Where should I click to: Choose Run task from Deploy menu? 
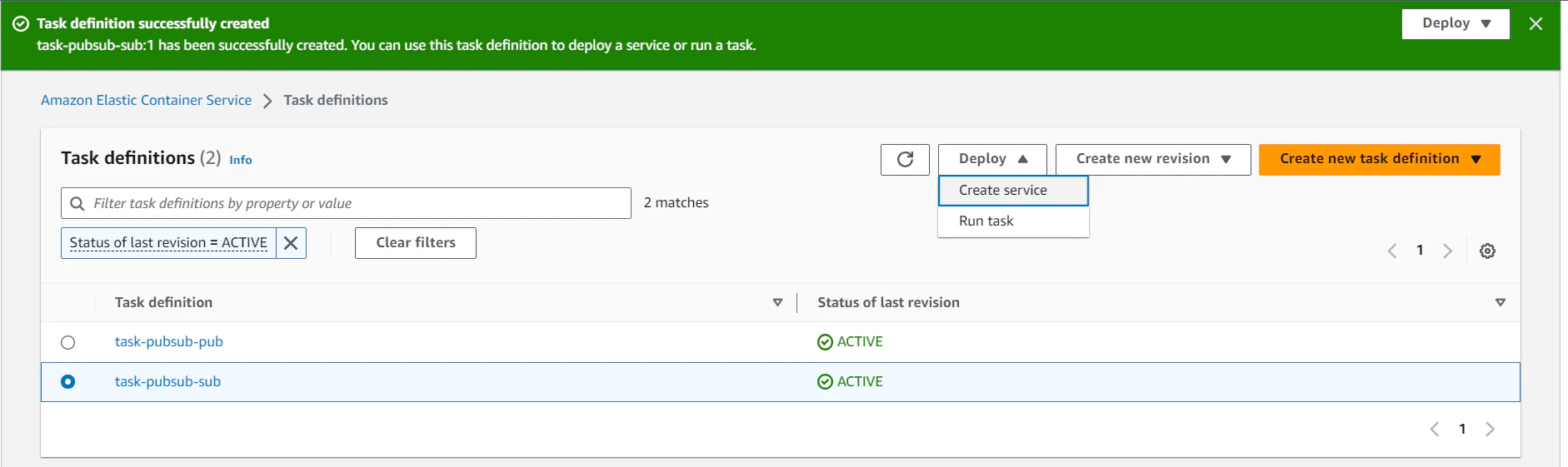pyautogui.click(x=1013, y=221)
